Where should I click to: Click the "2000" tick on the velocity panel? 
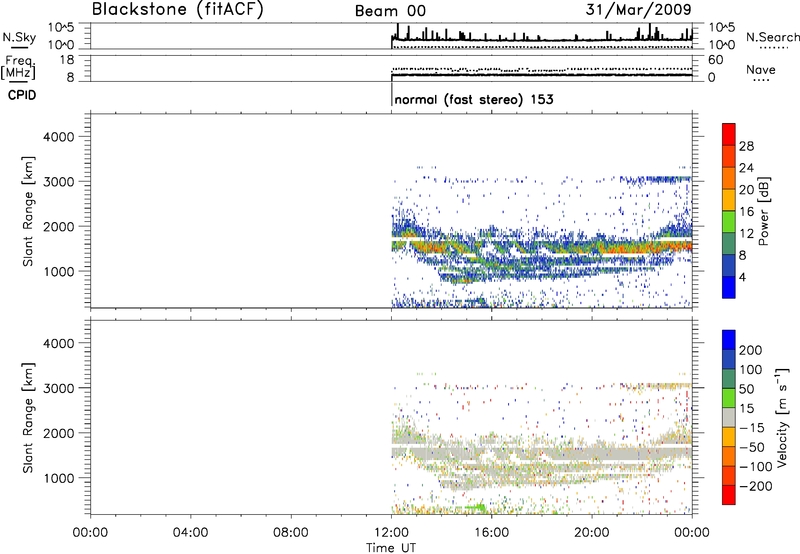point(59,433)
